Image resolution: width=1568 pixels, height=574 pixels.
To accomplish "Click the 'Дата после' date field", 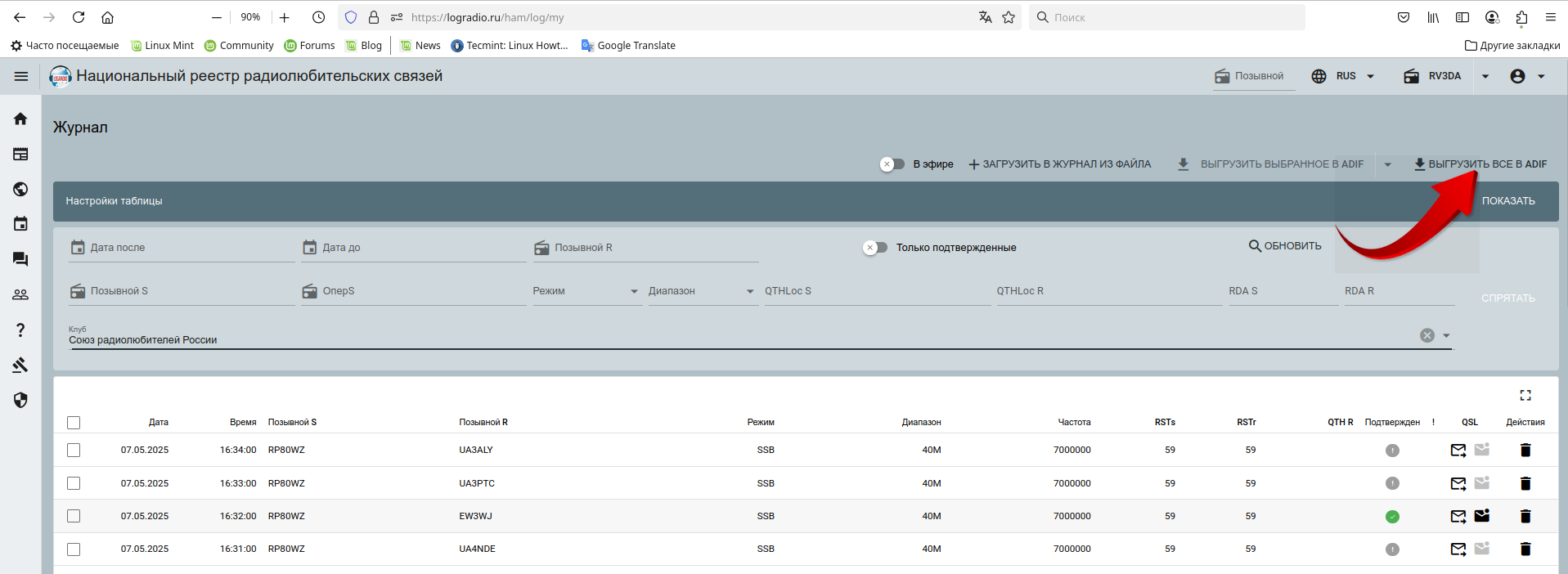I will (x=182, y=248).
